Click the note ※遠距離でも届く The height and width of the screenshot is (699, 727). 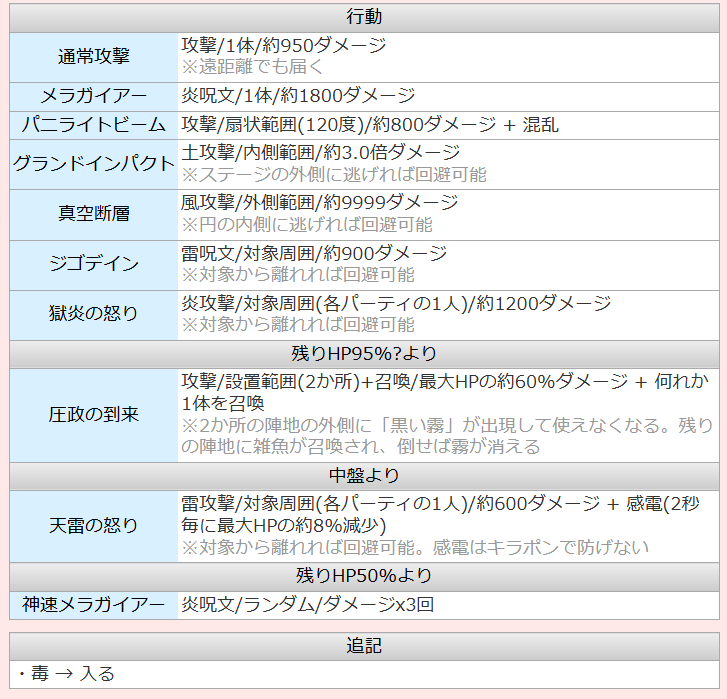[252, 67]
